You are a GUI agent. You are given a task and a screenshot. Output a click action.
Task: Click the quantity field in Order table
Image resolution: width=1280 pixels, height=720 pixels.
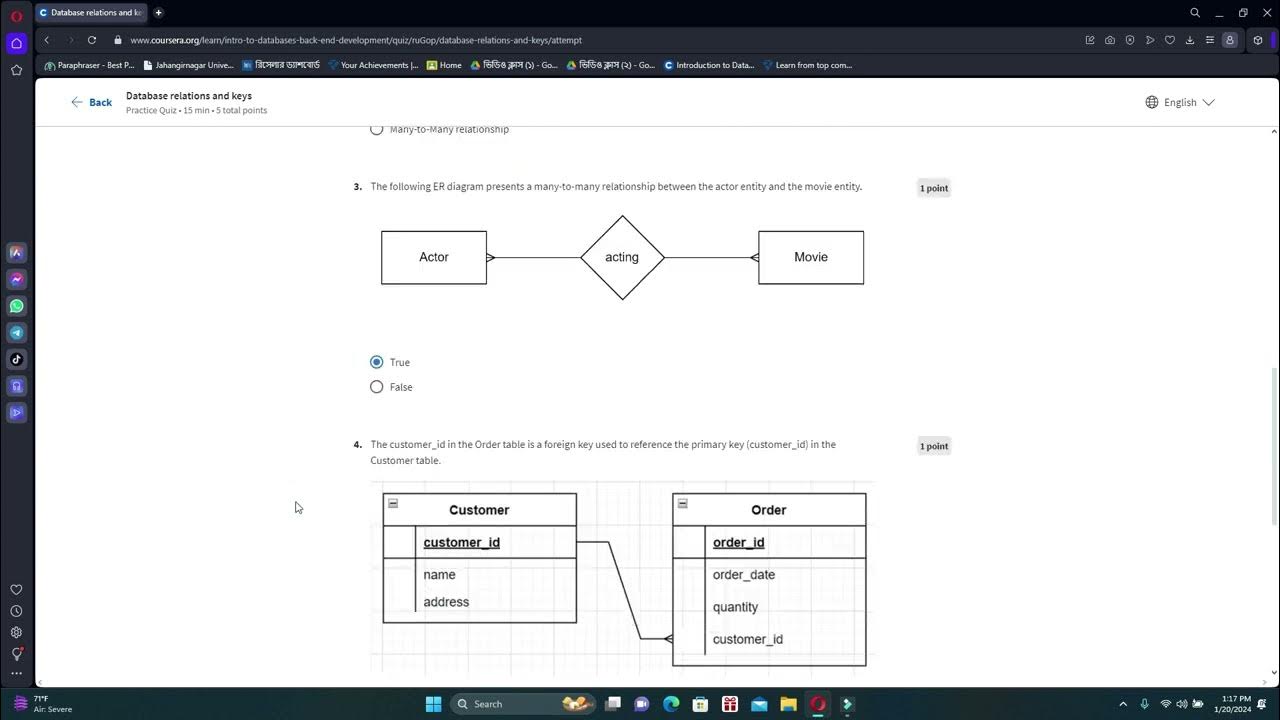[x=735, y=607]
